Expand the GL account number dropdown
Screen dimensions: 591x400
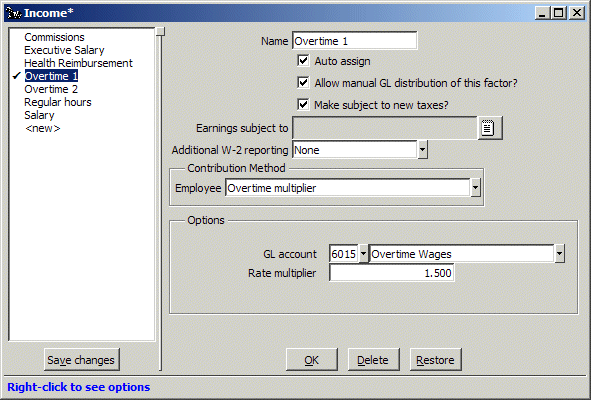pos(363,254)
